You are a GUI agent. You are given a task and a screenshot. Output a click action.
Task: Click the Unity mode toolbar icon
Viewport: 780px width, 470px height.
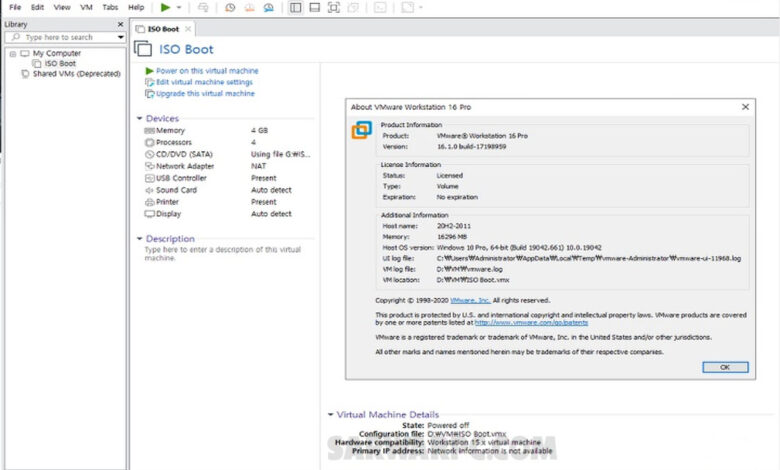tap(353, 7)
